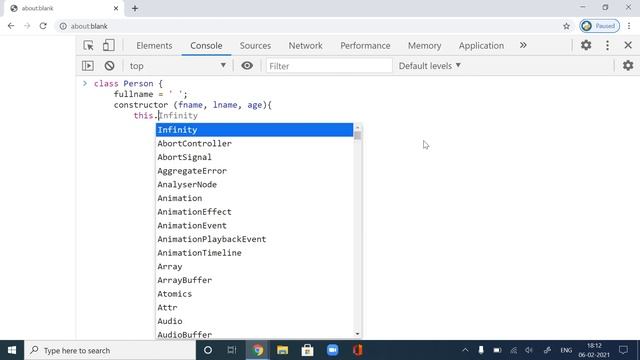Select the AnimationTimeline suggestion
Screen dimensions: 640x360
click(254, 253)
